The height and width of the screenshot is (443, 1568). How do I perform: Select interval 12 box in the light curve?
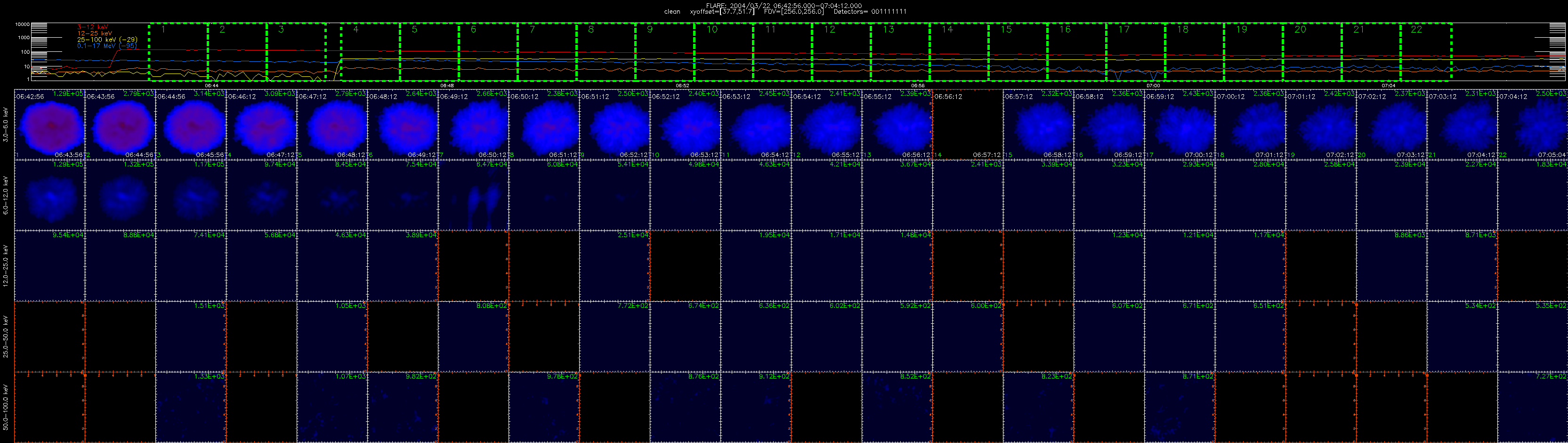(x=842, y=52)
